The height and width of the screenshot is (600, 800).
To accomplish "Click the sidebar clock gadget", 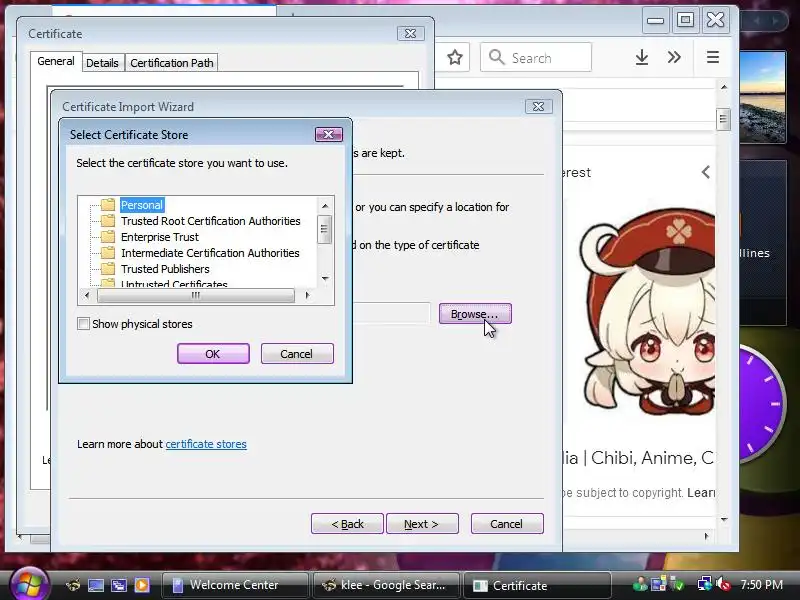I will coord(763,403).
